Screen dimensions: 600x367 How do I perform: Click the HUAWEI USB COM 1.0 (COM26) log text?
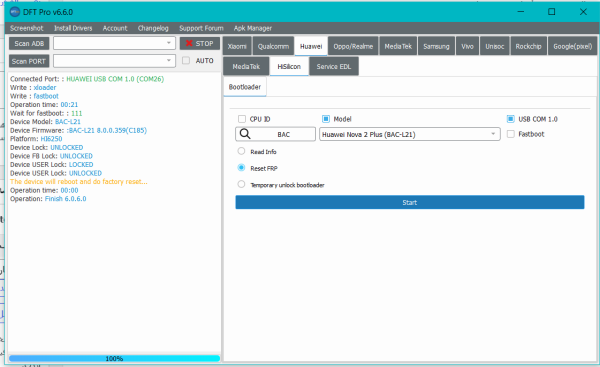pos(115,79)
